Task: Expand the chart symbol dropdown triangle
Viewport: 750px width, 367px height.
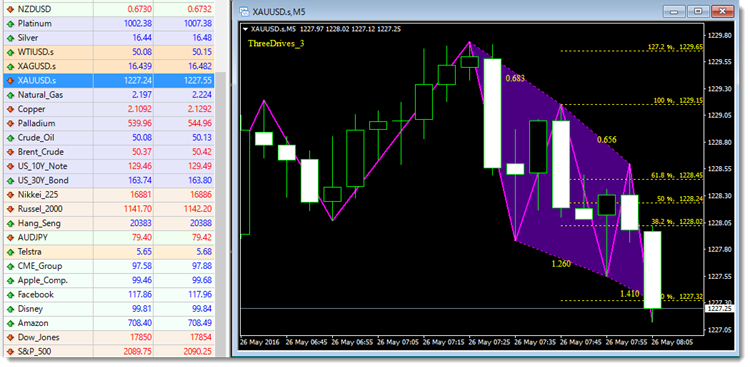Action: pyautogui.click(x=245, y=29)
